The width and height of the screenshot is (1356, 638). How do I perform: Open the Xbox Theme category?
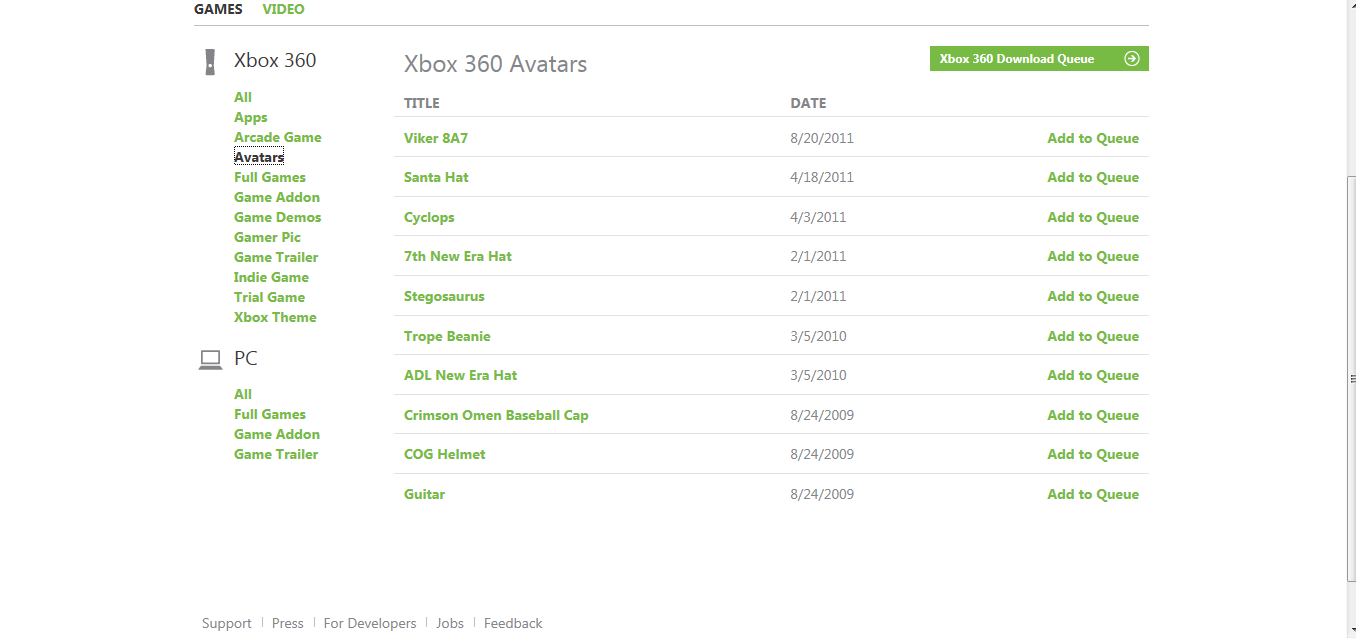click(275, 317)
